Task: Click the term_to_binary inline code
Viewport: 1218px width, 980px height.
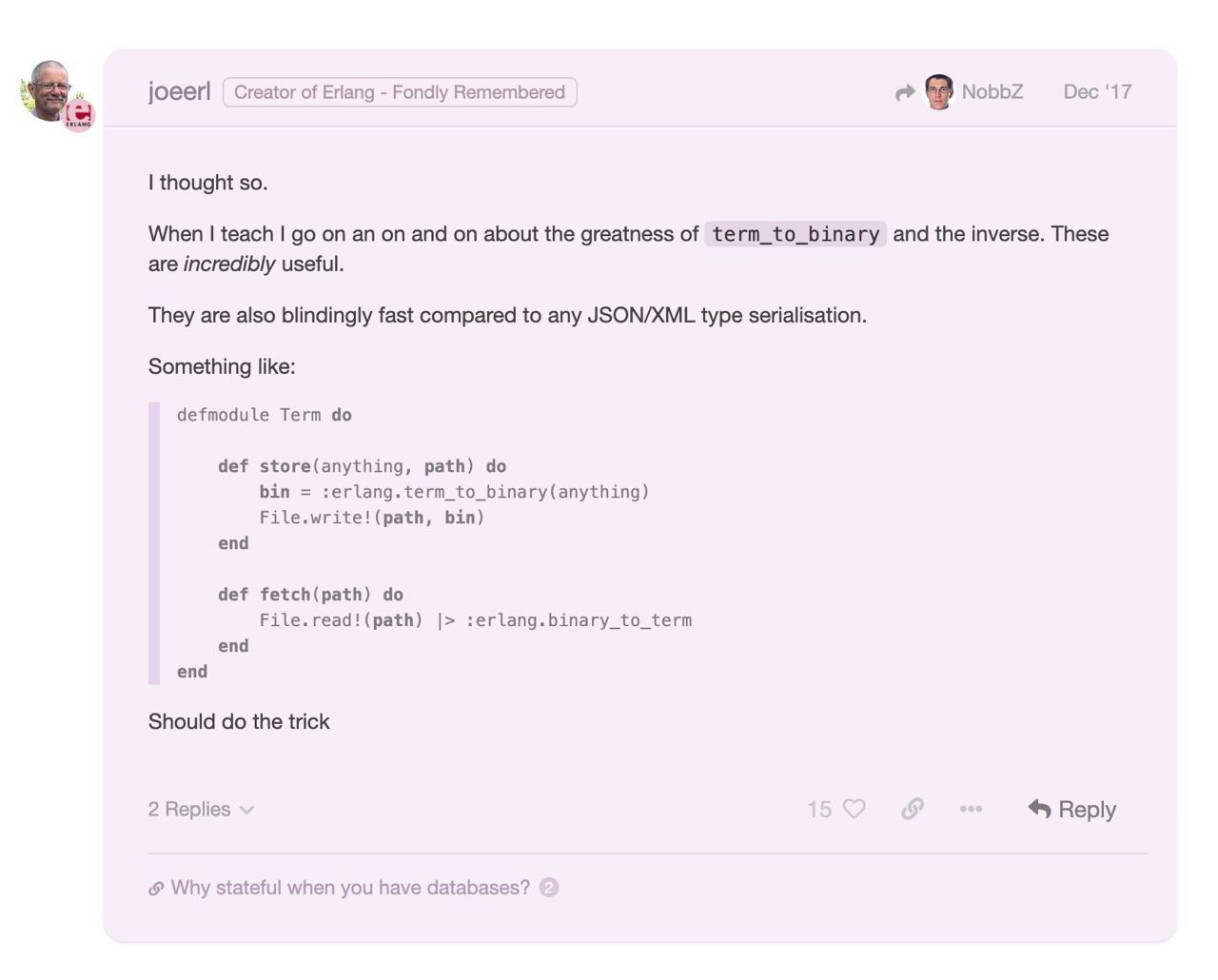Action: (796, 234)
